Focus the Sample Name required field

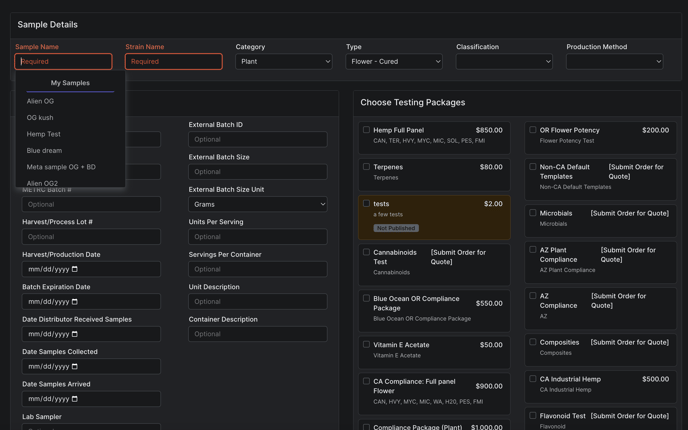(63, 61)
